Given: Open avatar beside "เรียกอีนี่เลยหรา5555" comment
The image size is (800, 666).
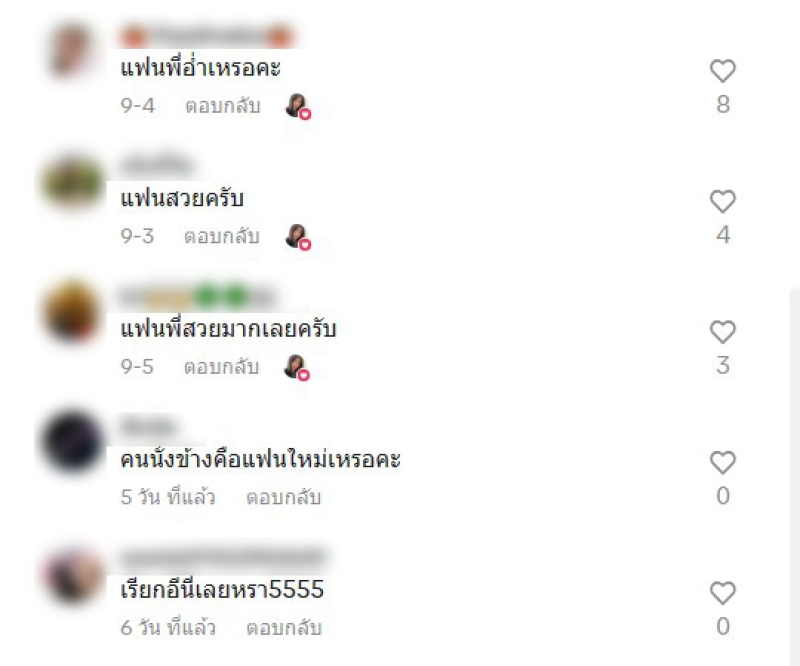Looking at the screenshot, I should (72, 574).
